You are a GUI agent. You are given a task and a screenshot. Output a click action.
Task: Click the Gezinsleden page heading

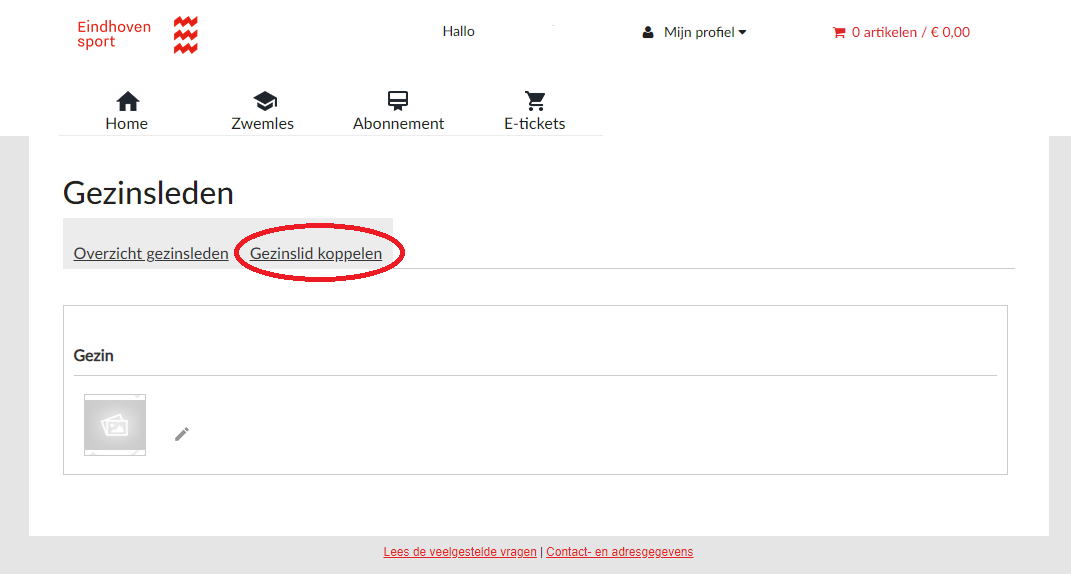pos(148,193)
